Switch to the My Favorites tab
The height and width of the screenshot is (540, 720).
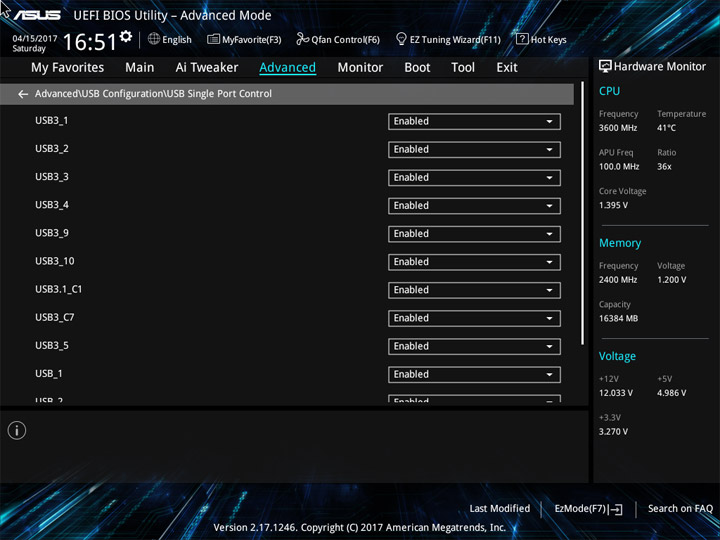click(68, 68)
